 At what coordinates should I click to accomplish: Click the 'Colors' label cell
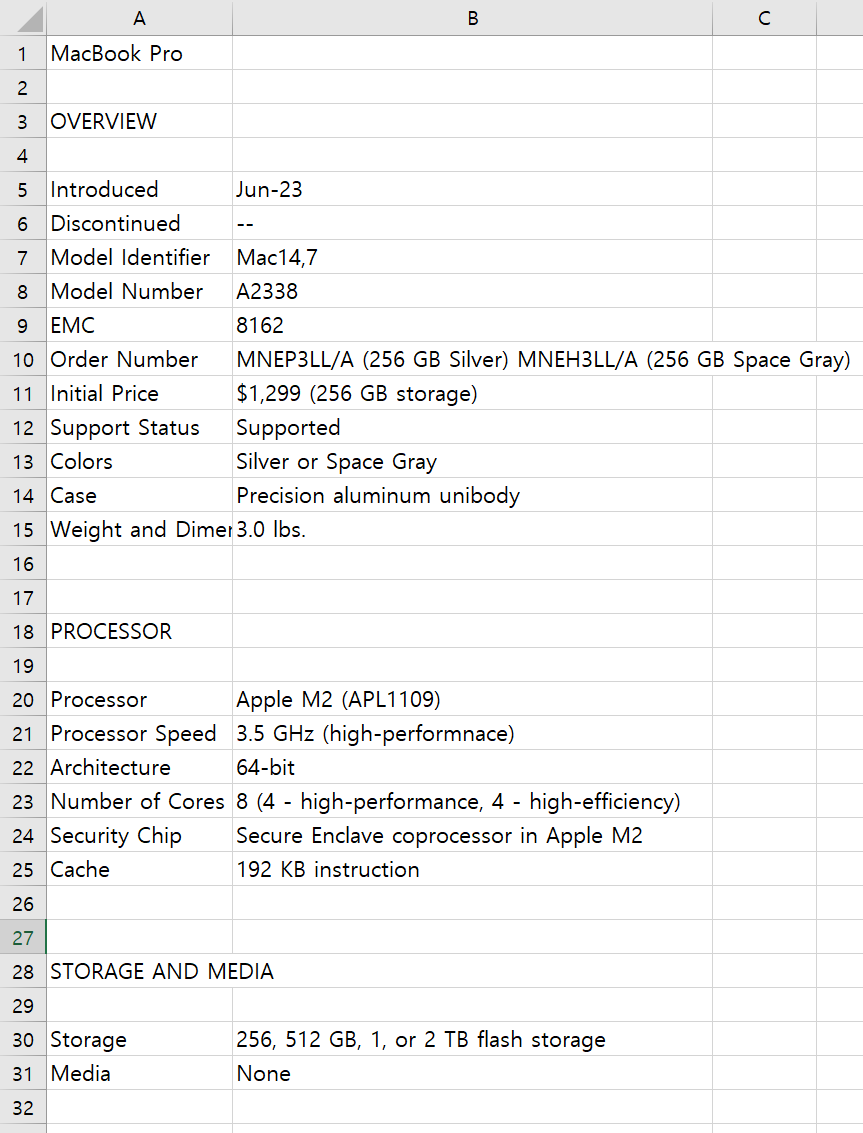pyautogui.click(x=139, y=461)
